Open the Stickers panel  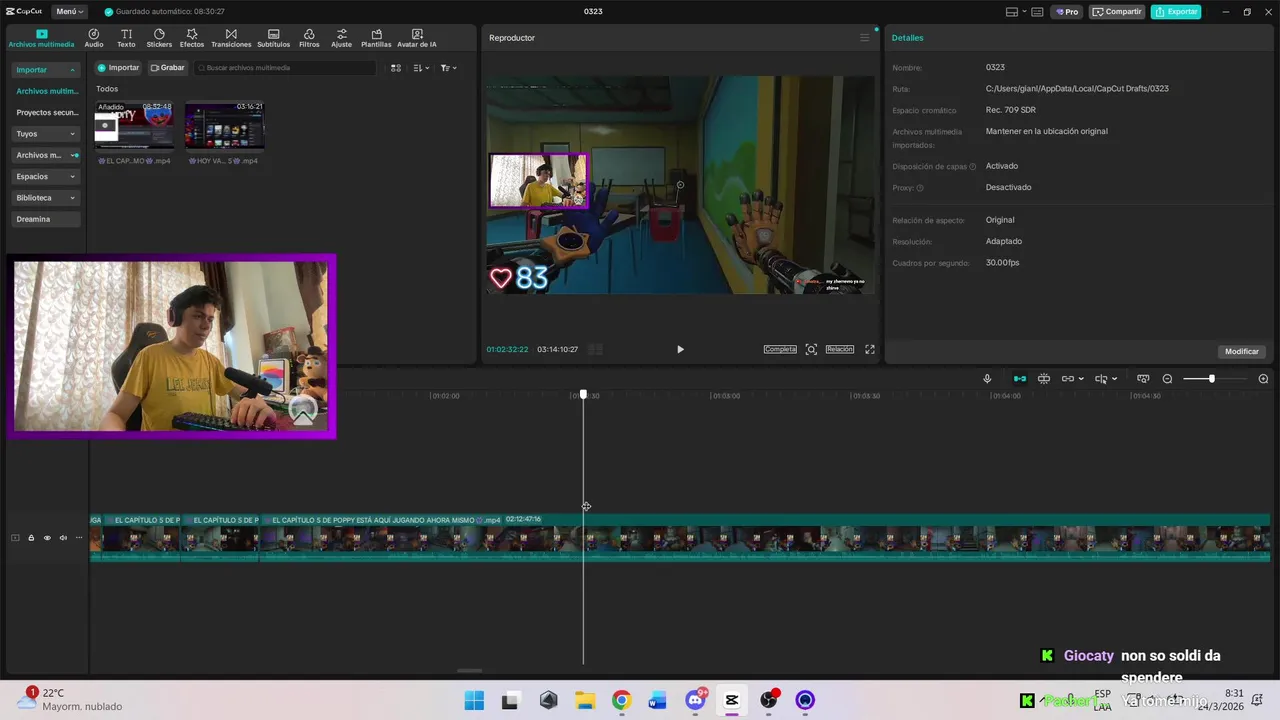pos(159,38)
